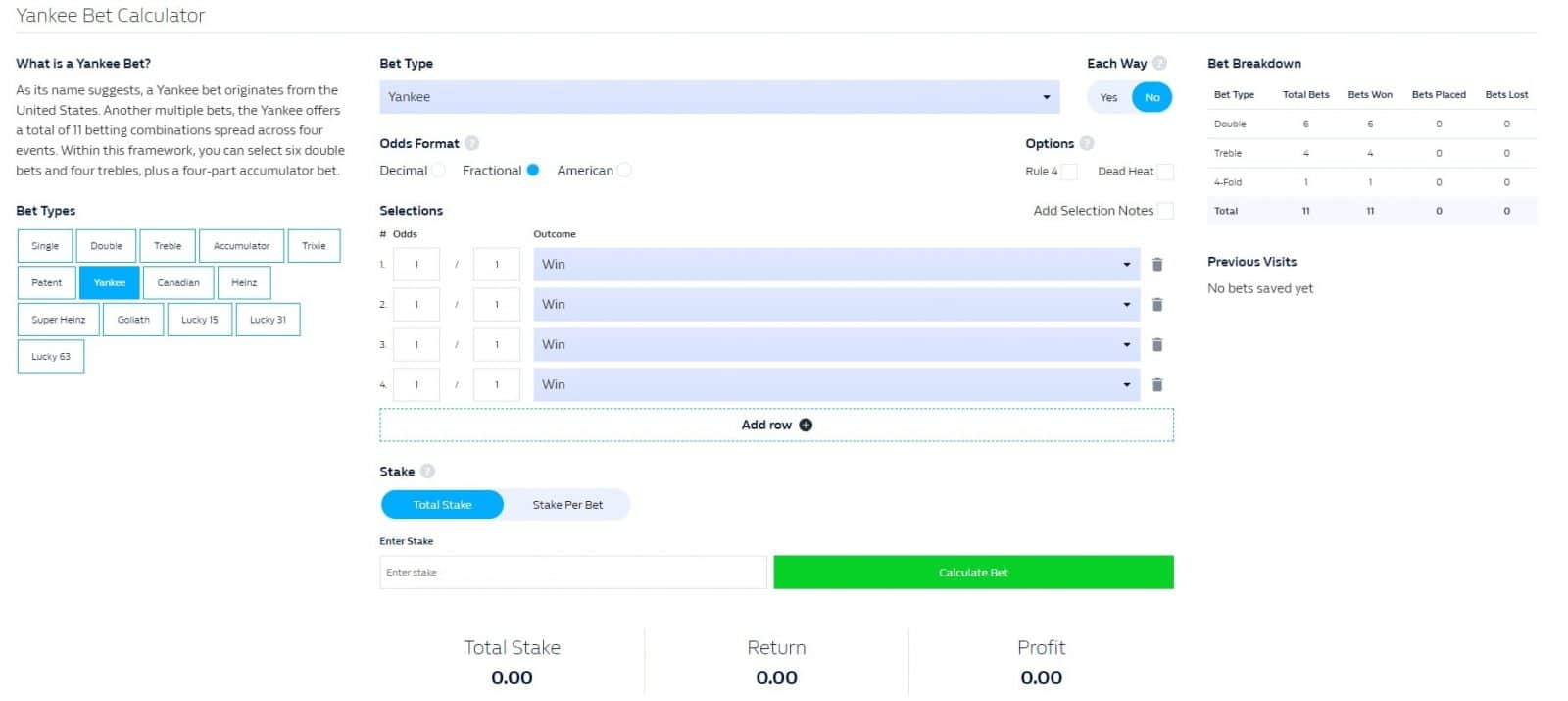Select the Decimal odds format
Screen dimensions: 1568x701
click(438, 171)
